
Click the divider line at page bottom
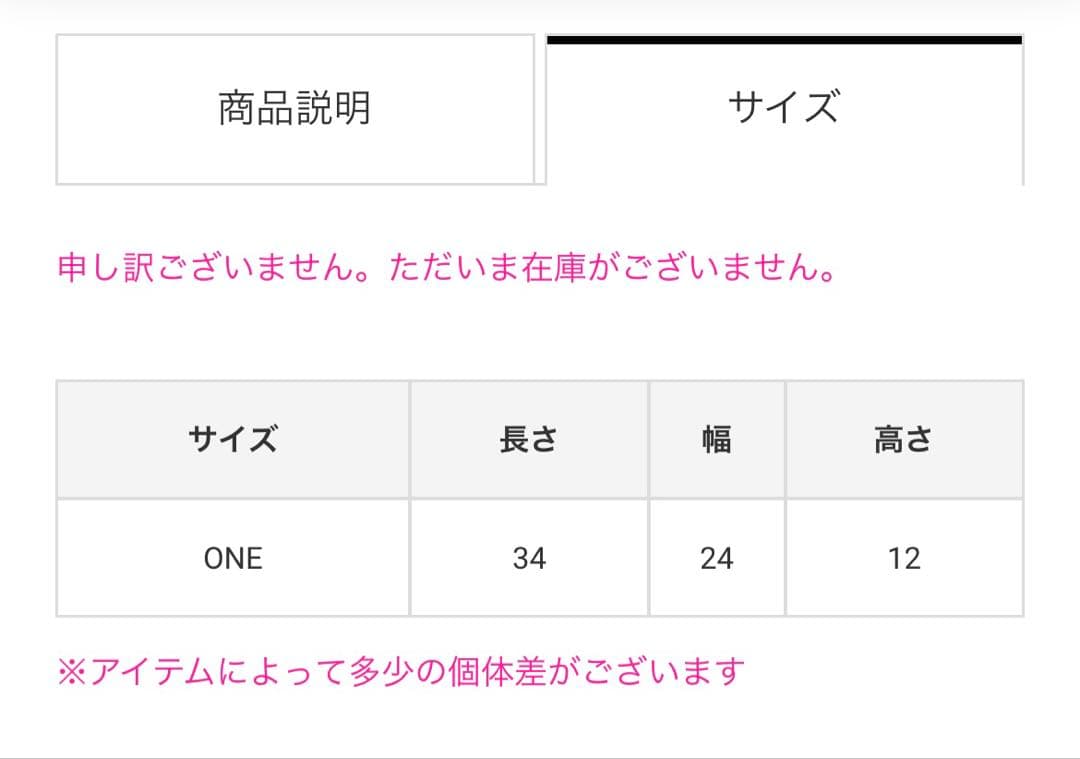point(540,757)
